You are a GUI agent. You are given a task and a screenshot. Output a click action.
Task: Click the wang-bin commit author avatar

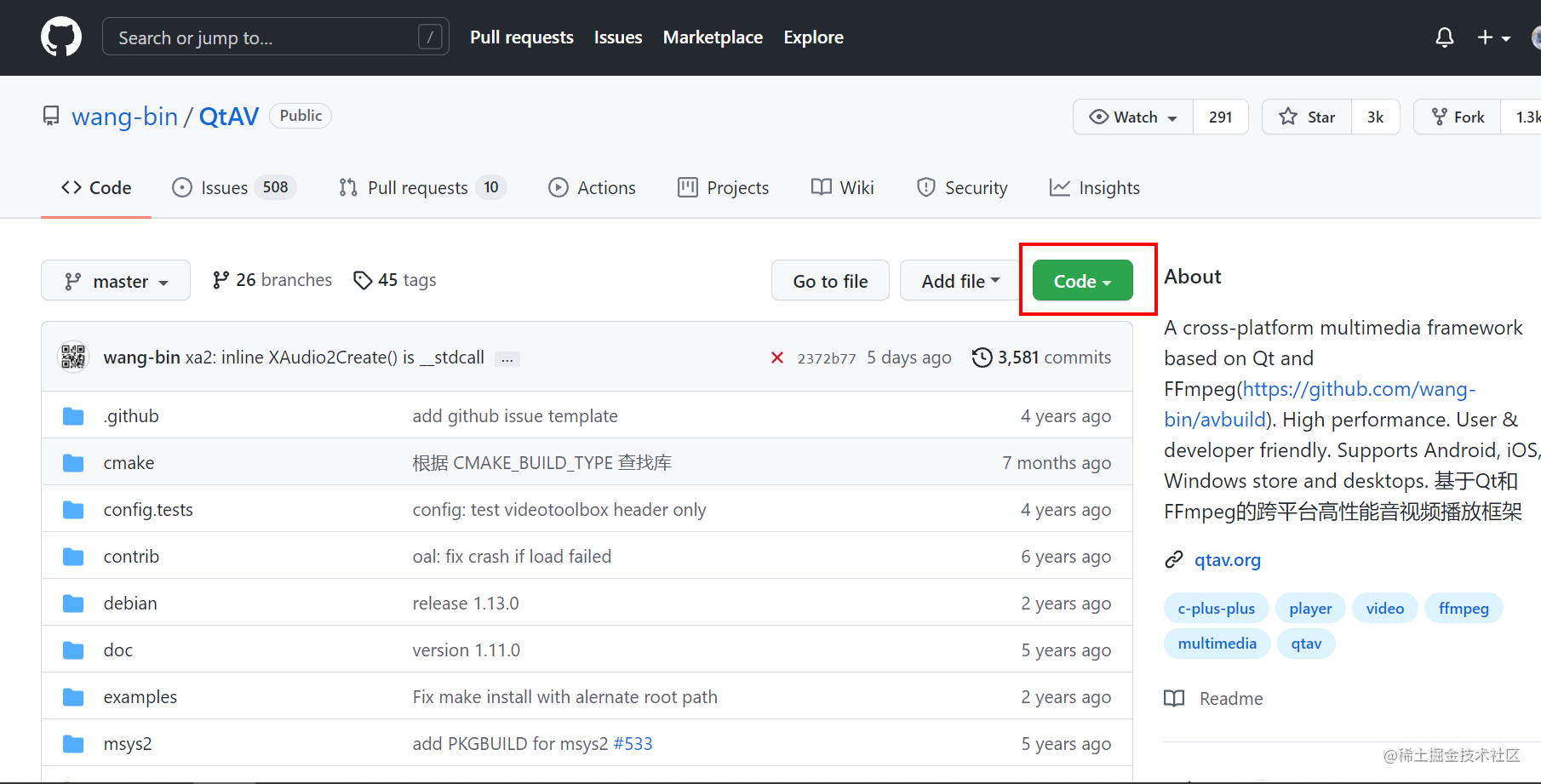tap(73, 357)
